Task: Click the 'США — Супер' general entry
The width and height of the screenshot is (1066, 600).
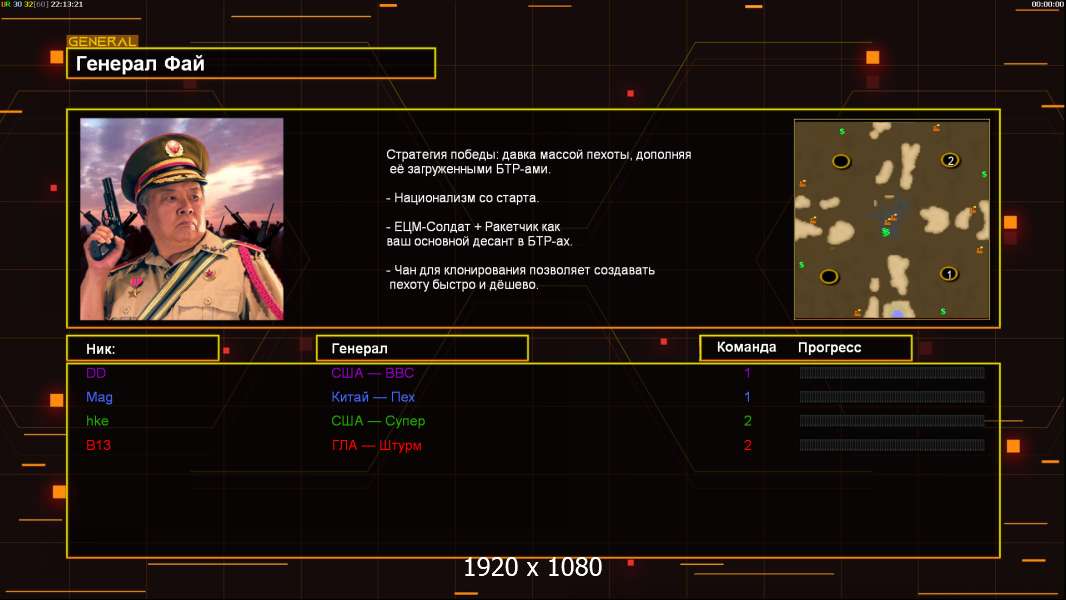Action: tap(378, 421)
